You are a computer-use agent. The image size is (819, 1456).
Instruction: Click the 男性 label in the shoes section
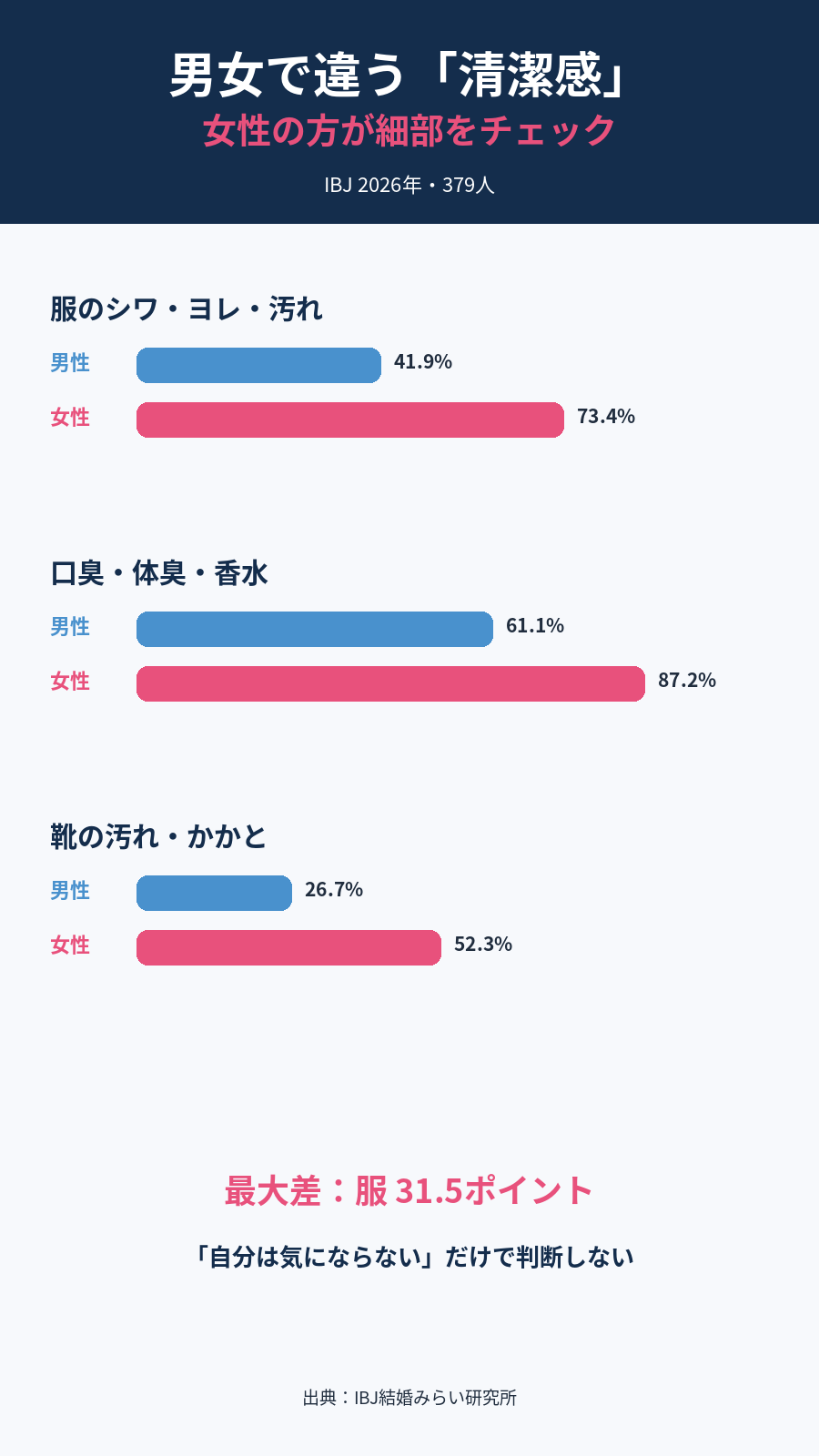tap(70, 891)
